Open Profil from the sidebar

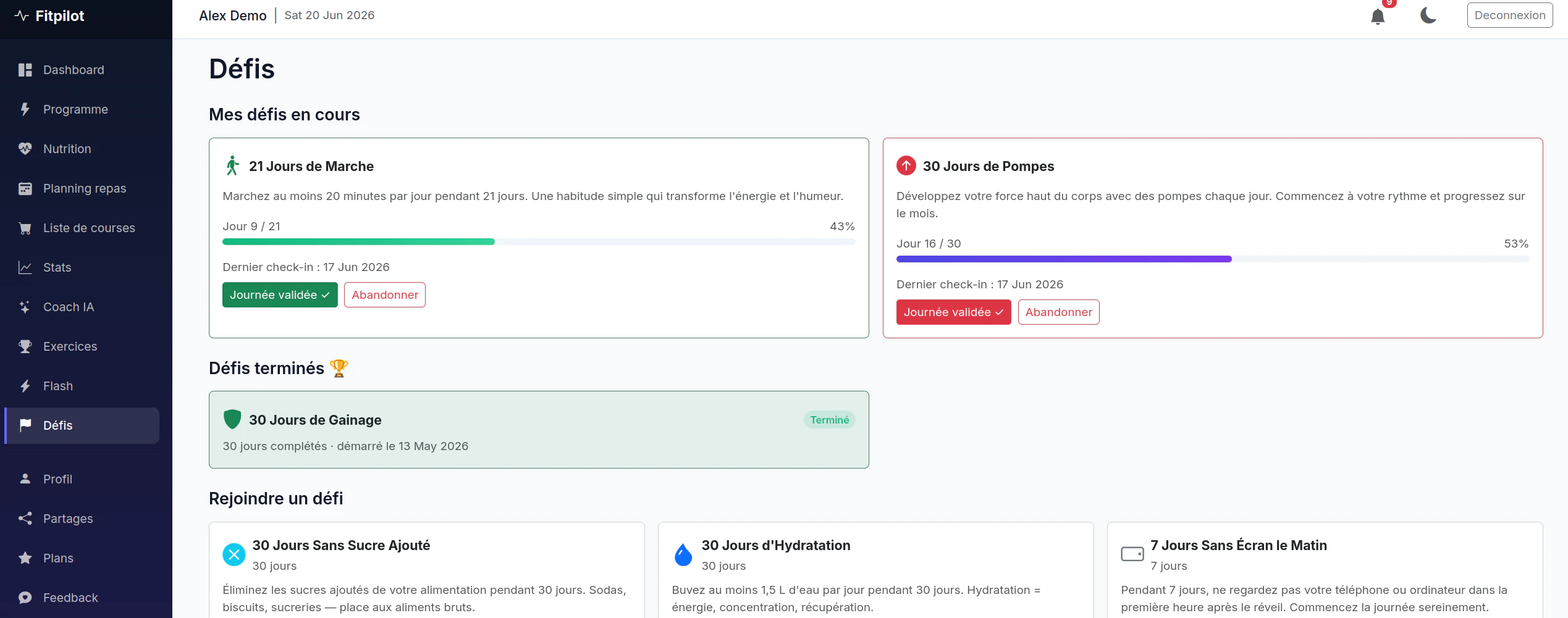82,479
